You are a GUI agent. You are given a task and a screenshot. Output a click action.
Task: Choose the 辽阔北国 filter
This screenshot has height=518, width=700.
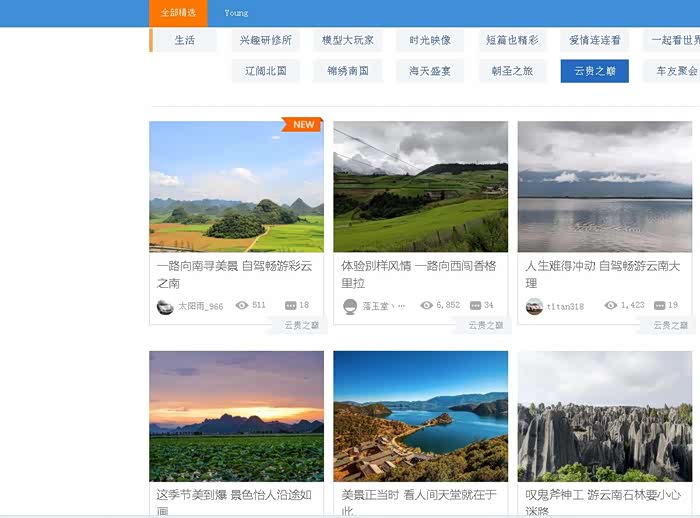pyautogui.click(x=266, y=71)
